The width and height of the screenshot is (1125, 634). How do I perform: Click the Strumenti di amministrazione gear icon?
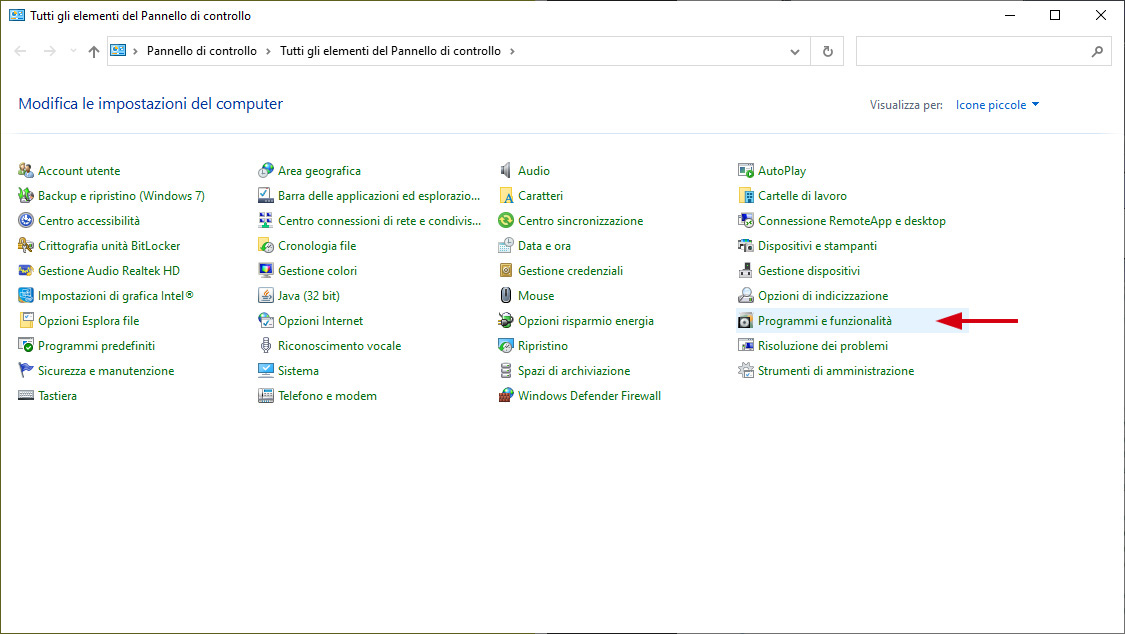[745, 371]
